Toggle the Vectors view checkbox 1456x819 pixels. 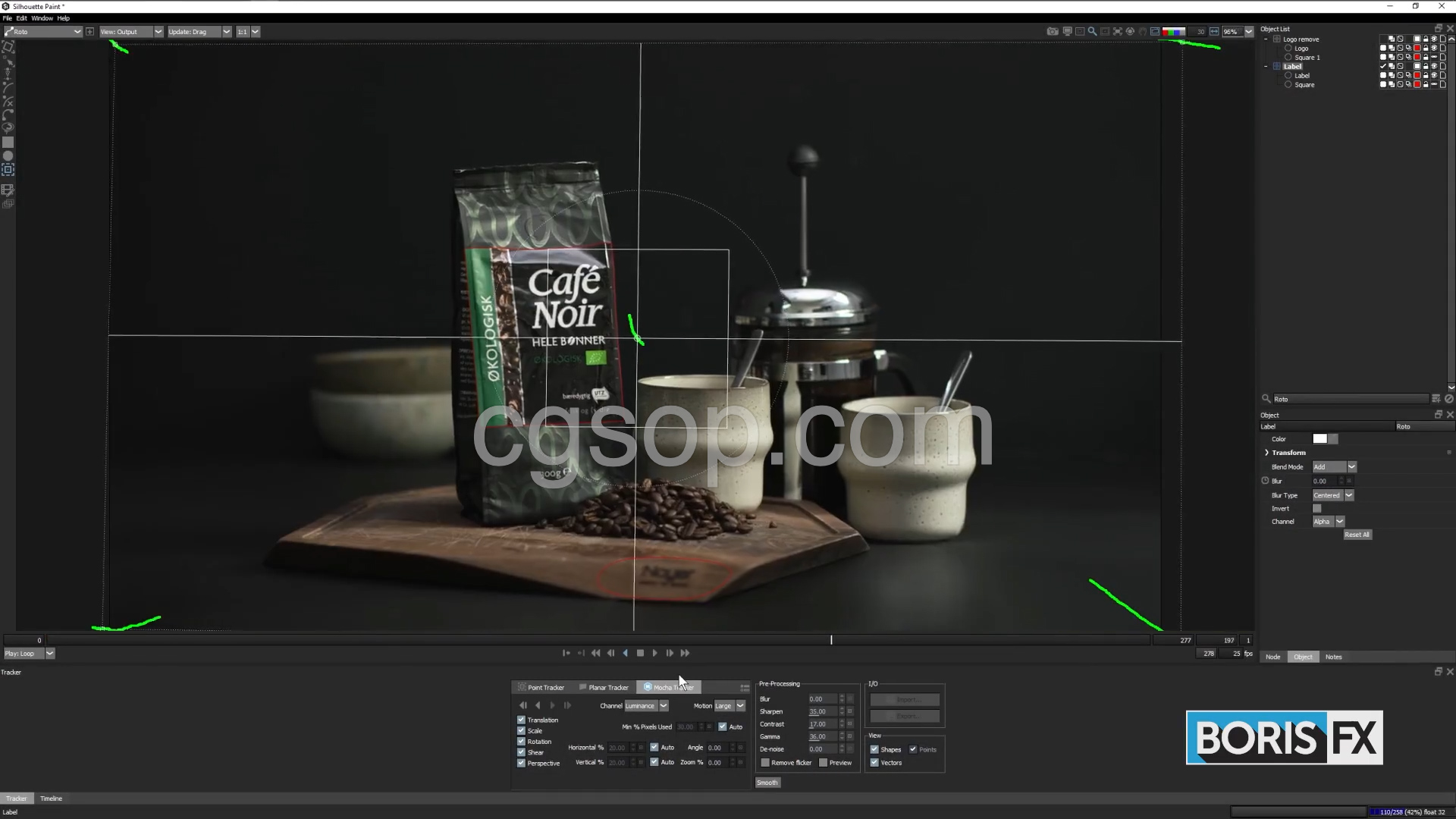[x=874, y=763]
